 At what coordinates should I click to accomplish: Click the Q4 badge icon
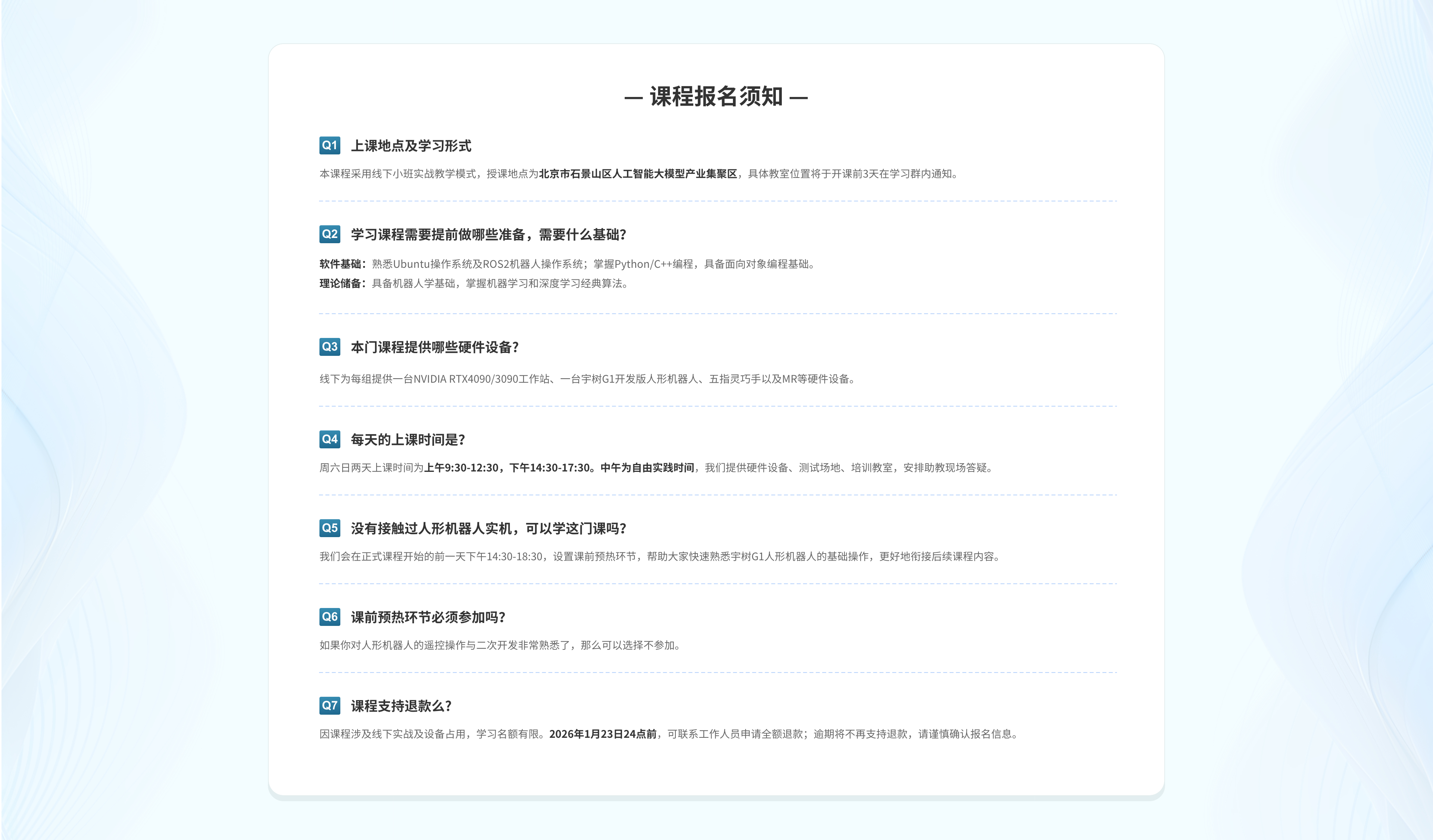(329, 439)
